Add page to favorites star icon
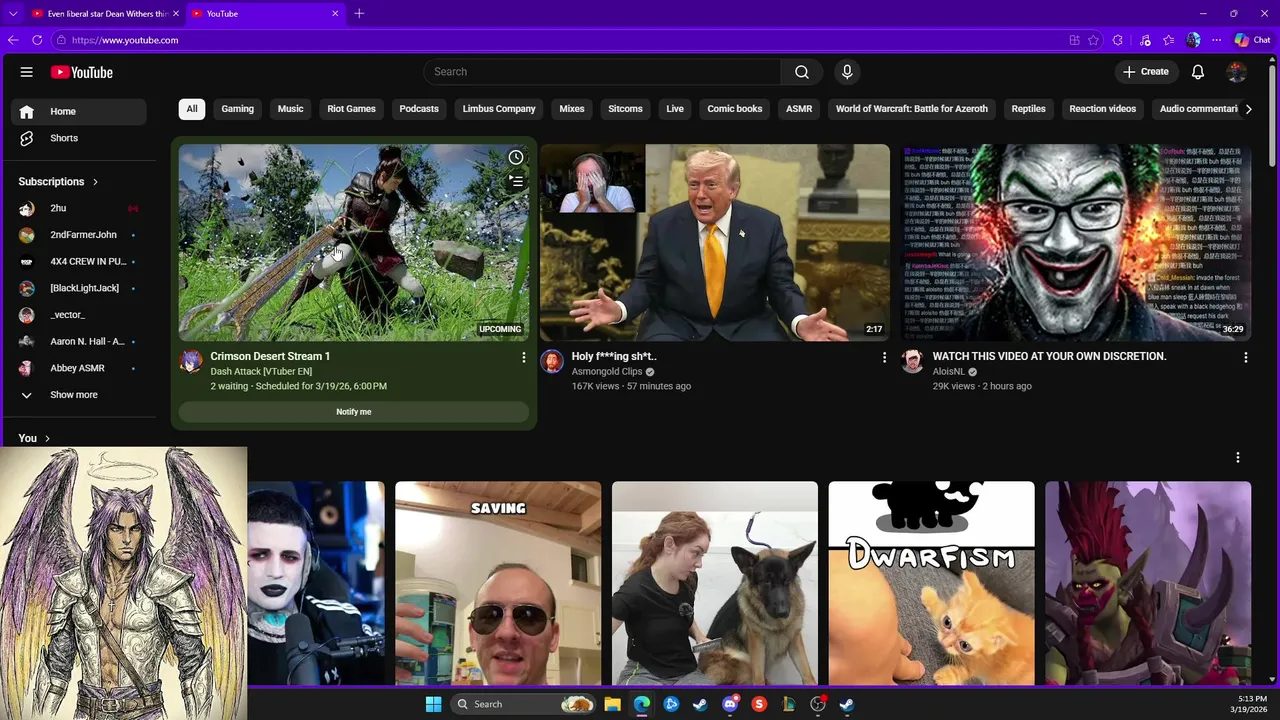 (x=1094, y=40)
